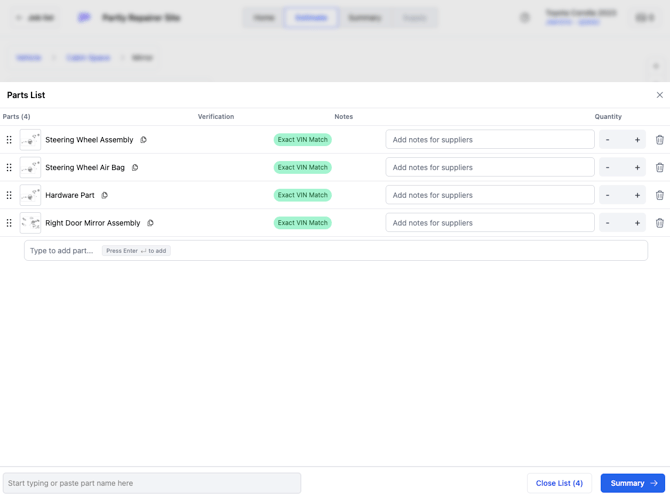The height and width of the screenshot is (497, 670).
Task: Click Exact VIN Match badge for Right Door Mirror Assembly
Action: pos(303,223)
